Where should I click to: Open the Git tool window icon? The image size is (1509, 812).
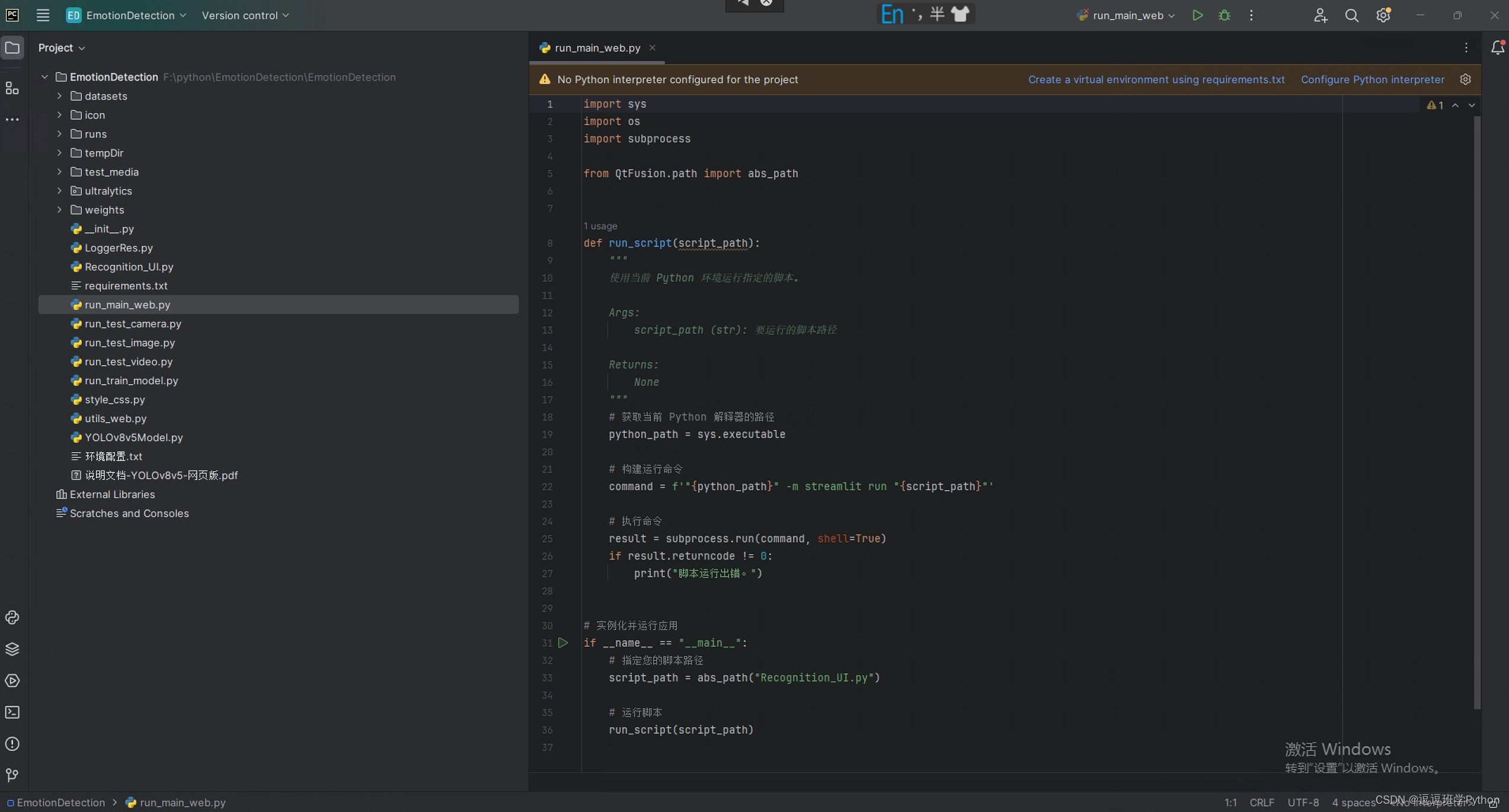pyautogui.click(x=12, y=775)
